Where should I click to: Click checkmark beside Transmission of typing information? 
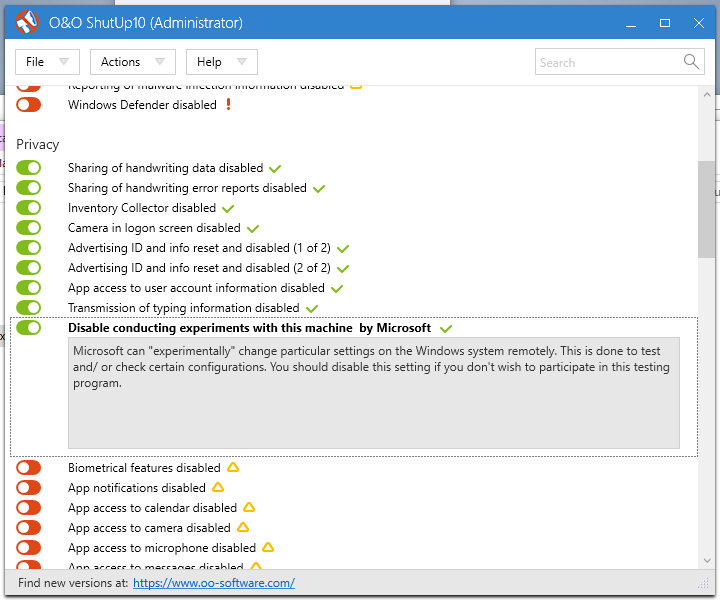coord(312,308)
